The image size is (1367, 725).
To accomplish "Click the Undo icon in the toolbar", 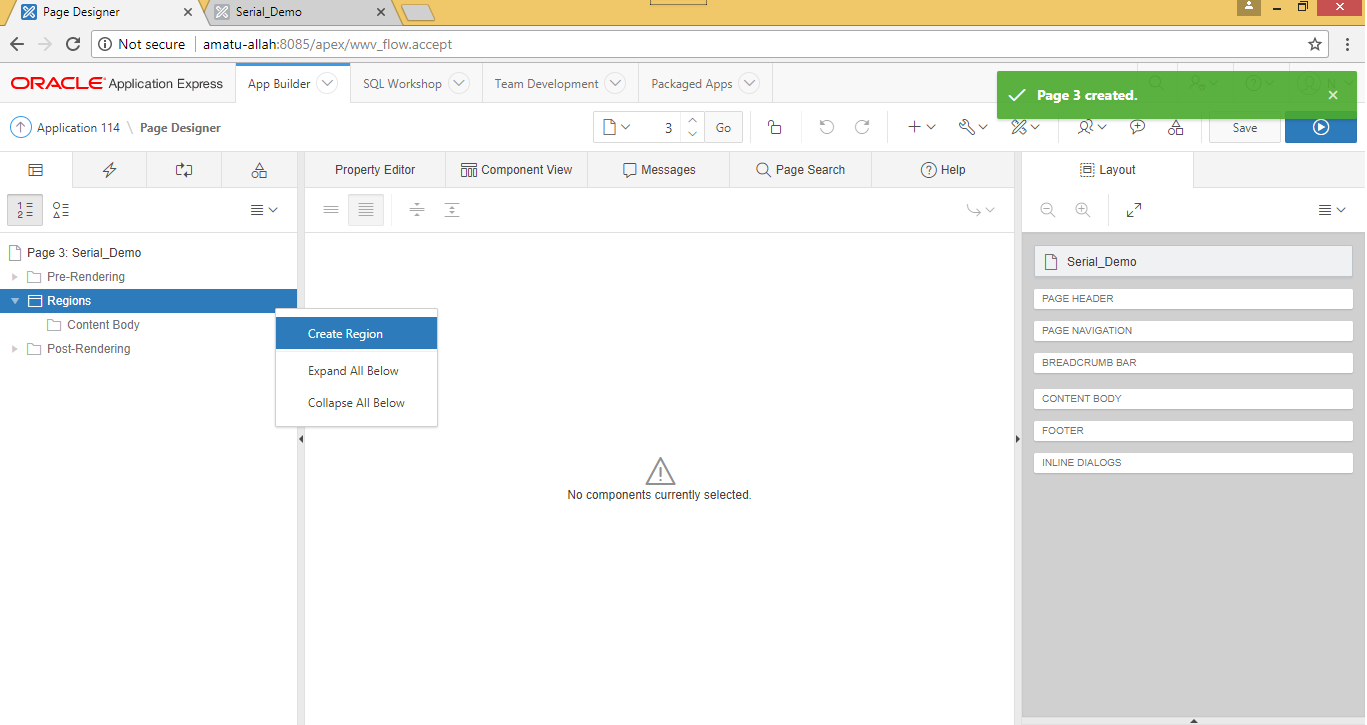I will (x=825, y=126).
